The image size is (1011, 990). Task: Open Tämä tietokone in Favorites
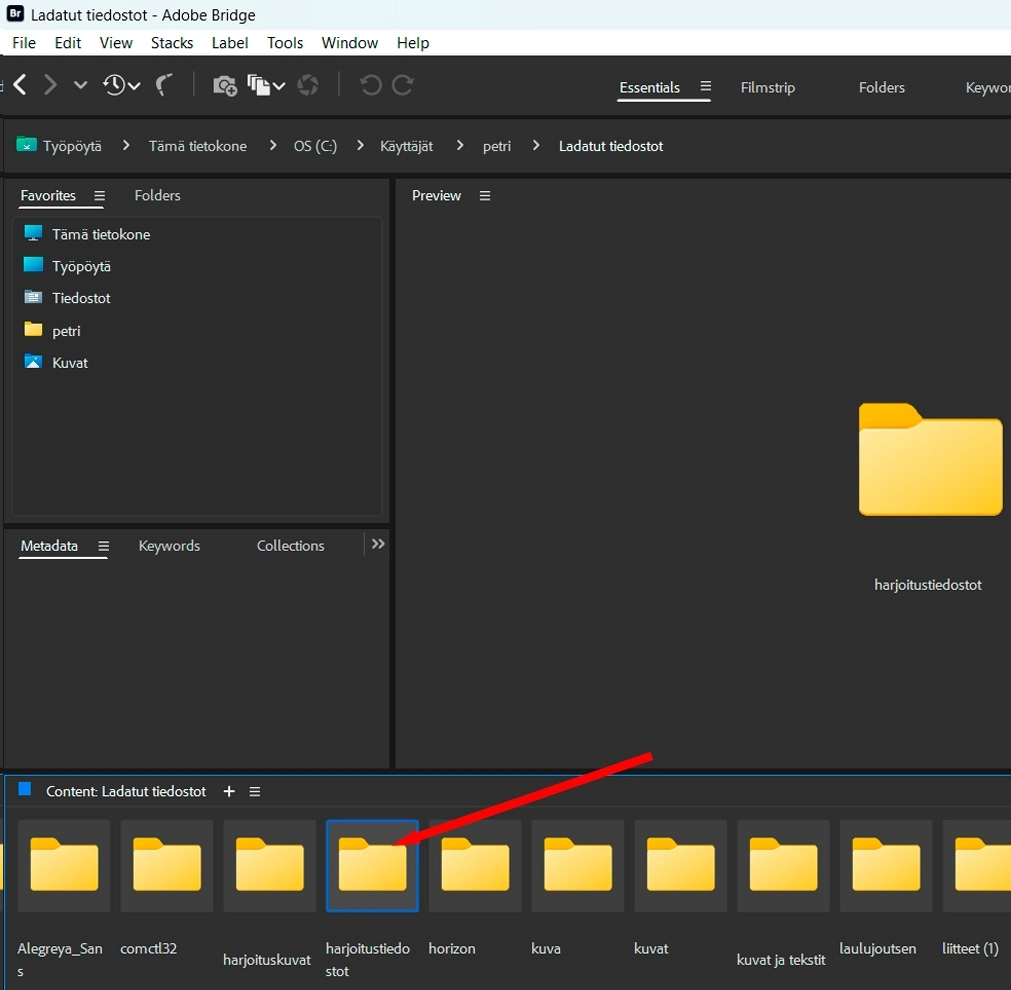[x=100, y=234]
